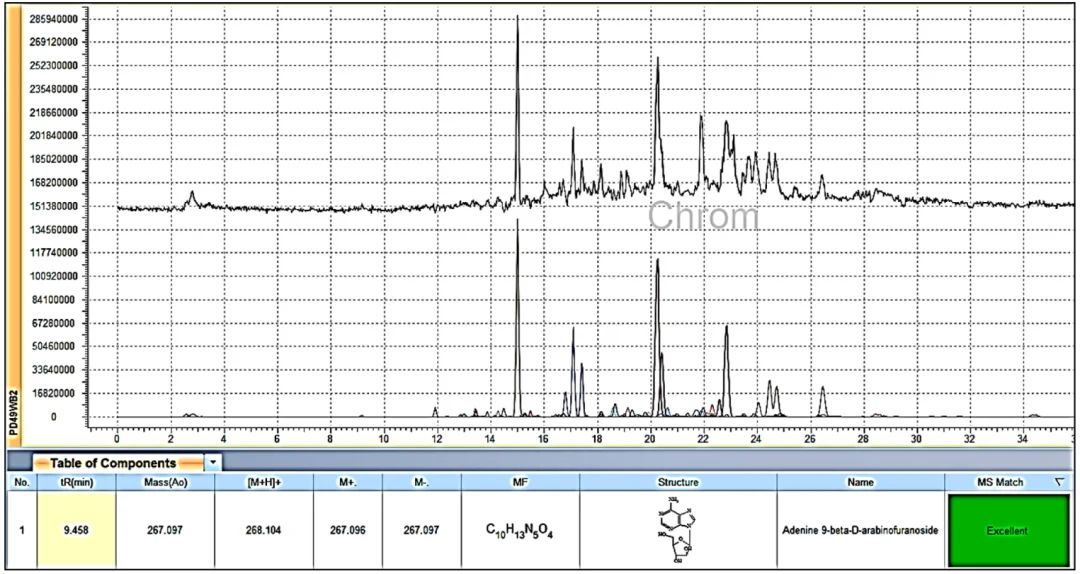Open the Table of Components dropdown arrow

[x=214, y=462]
